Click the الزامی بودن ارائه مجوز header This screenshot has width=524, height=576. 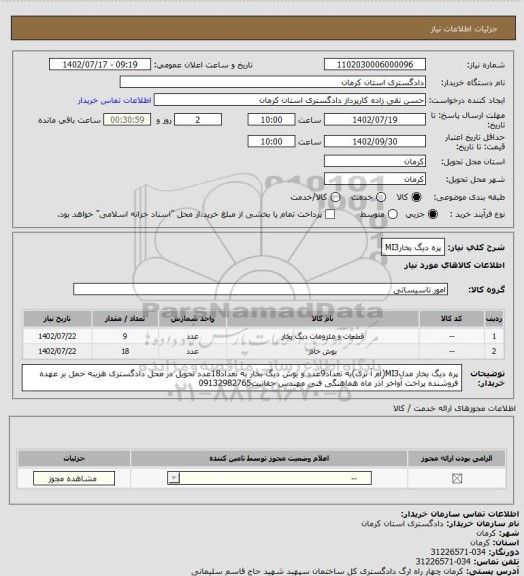click(456, 458)
